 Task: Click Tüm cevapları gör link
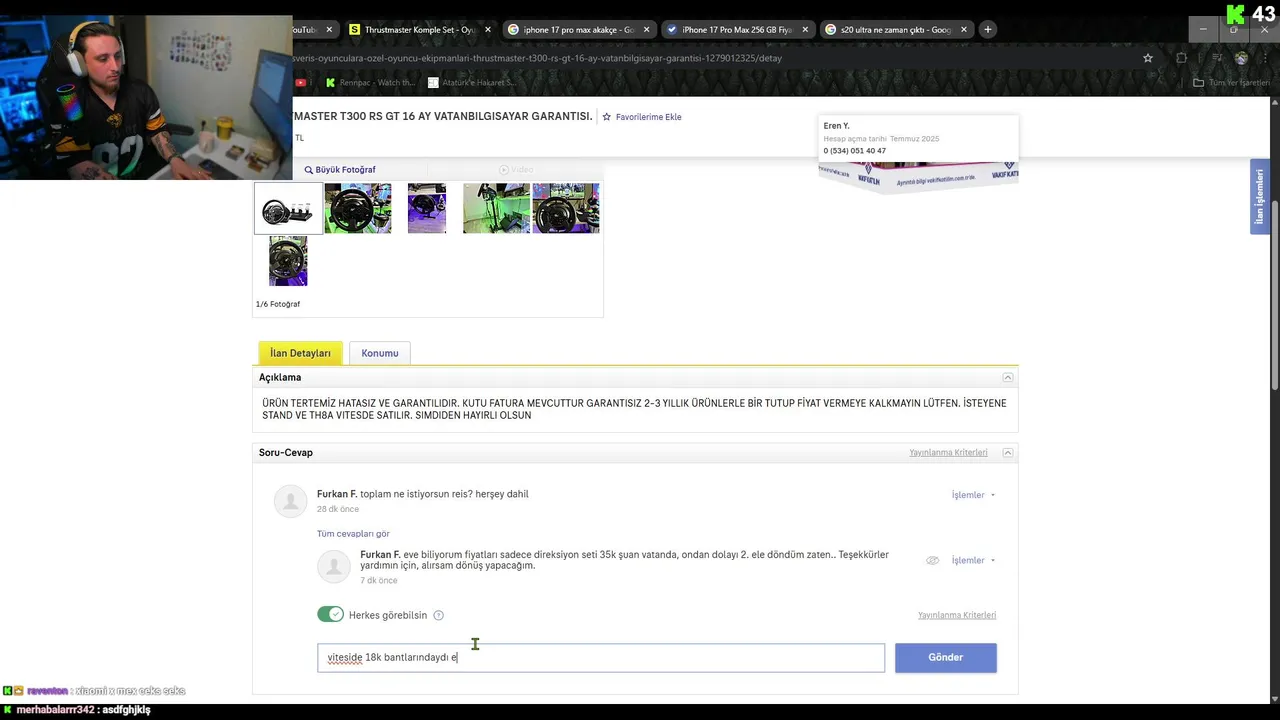click(353, 534)
